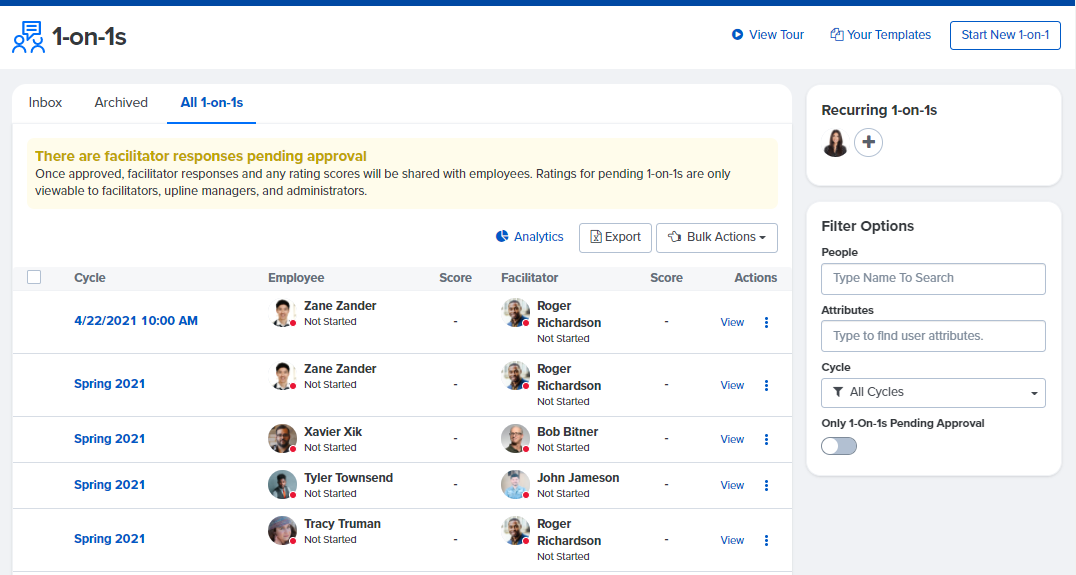Click the Facilitator column header
This screenshot has height=575, width=1076.
click(529, 278)
